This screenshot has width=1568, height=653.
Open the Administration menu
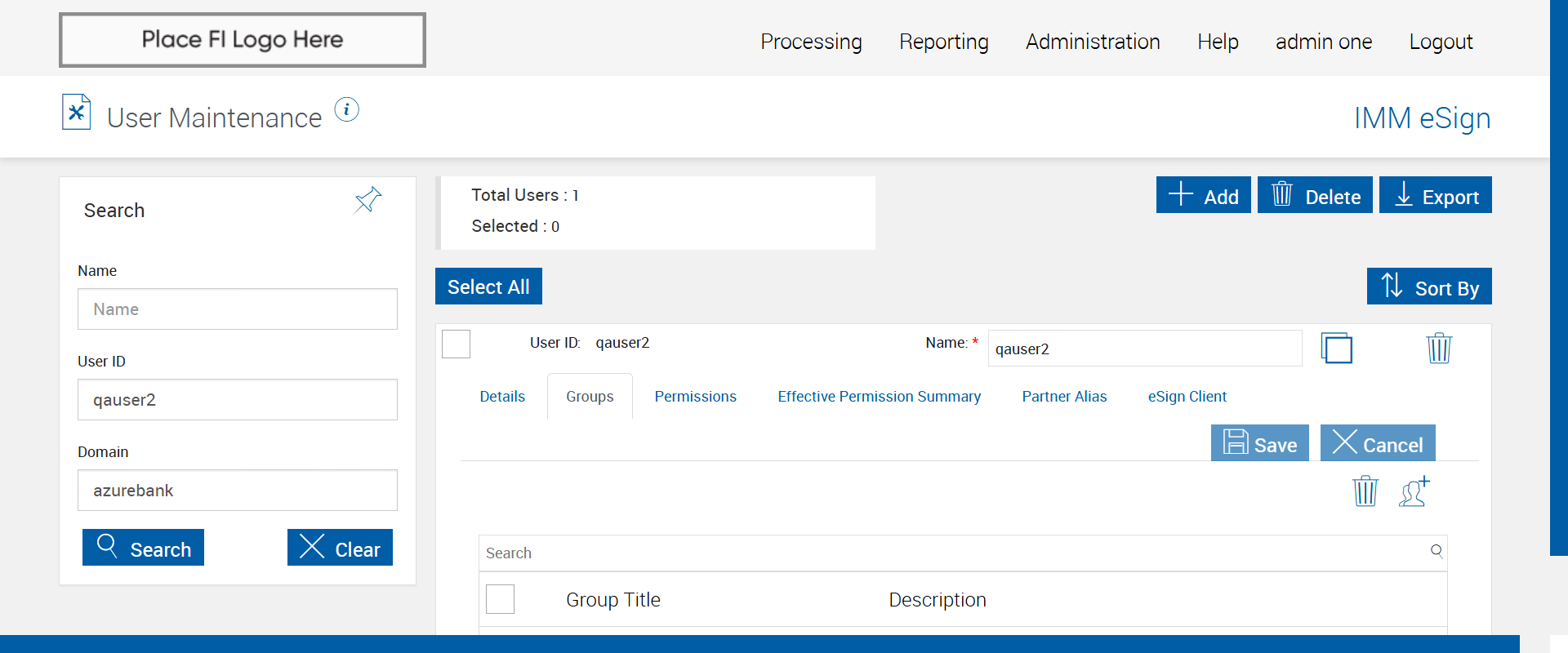click(x=1093, y=42)
